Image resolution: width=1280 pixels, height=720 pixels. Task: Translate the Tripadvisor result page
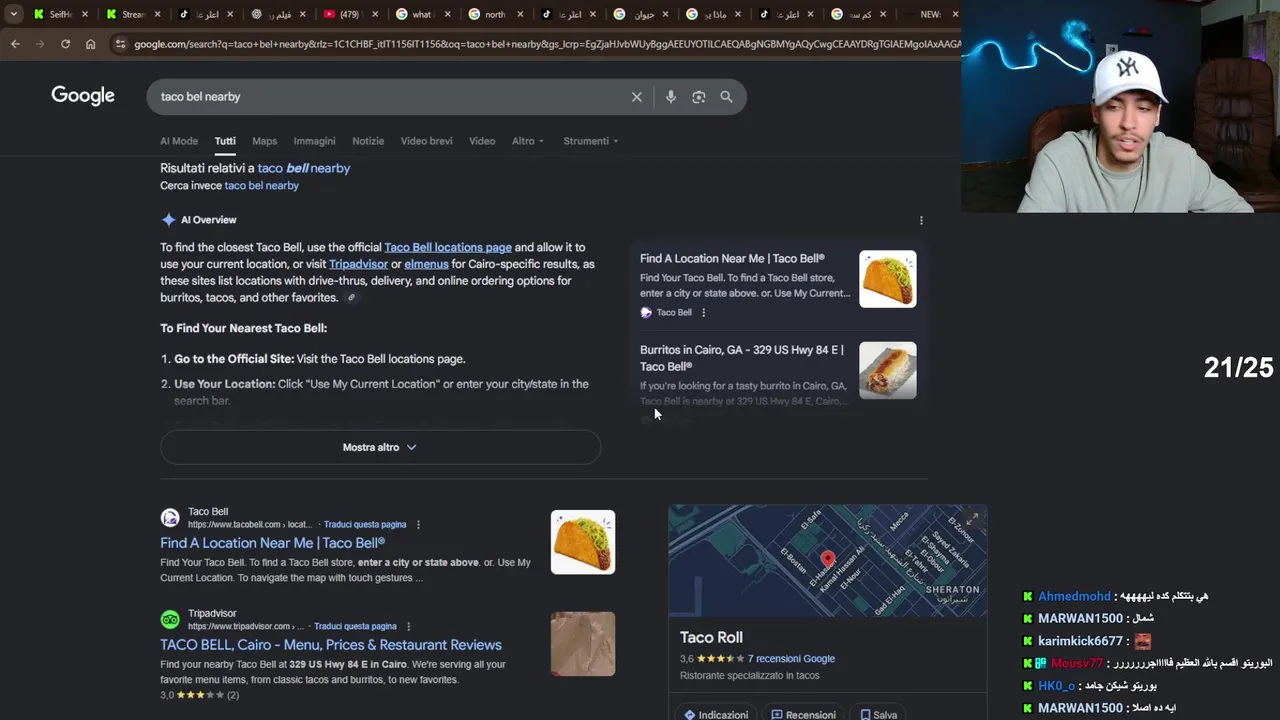click(355, 627)
